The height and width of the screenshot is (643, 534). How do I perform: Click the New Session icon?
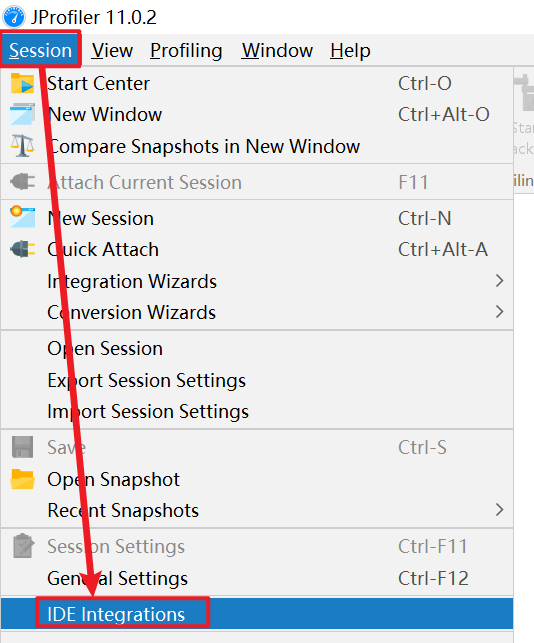coord(22,217)
